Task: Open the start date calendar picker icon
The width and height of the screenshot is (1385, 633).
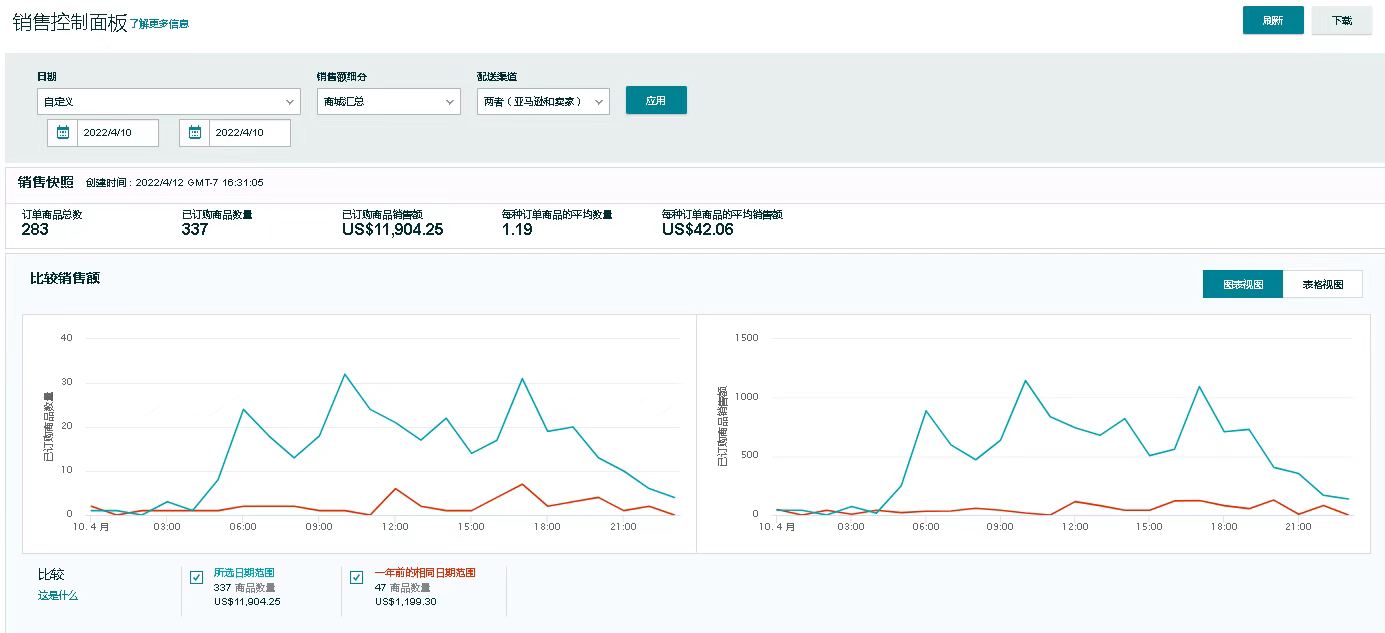Action: pyautogui.click(x=63, y=132)
